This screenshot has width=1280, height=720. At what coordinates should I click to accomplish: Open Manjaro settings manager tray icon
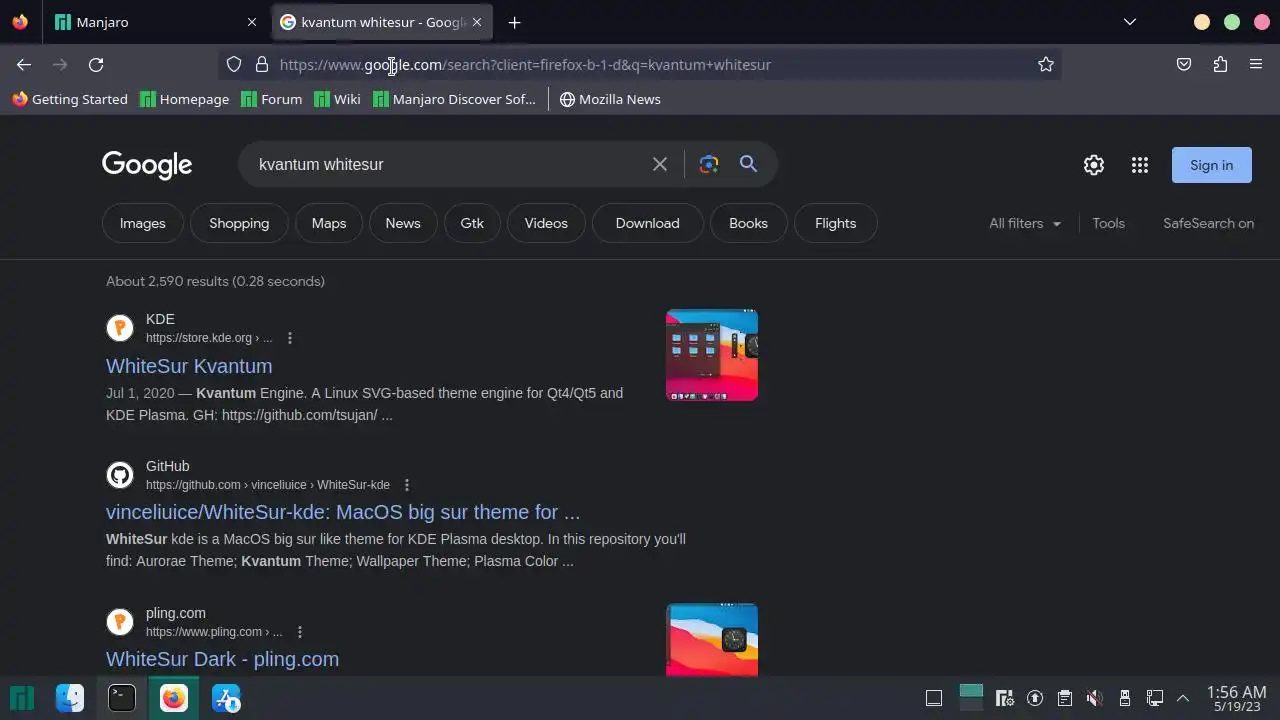pos(1005,698)
